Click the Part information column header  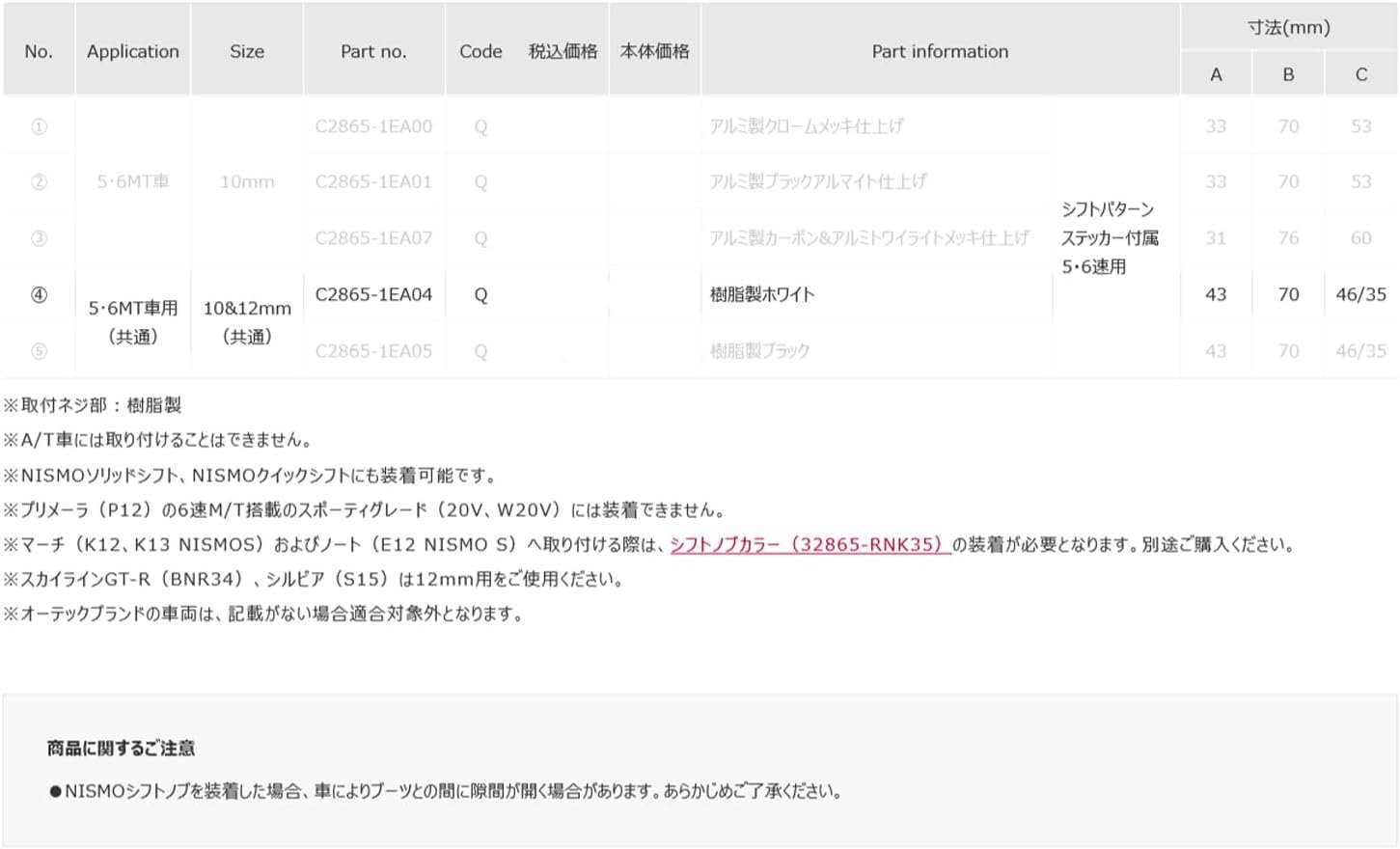click(x=940, y=52)
